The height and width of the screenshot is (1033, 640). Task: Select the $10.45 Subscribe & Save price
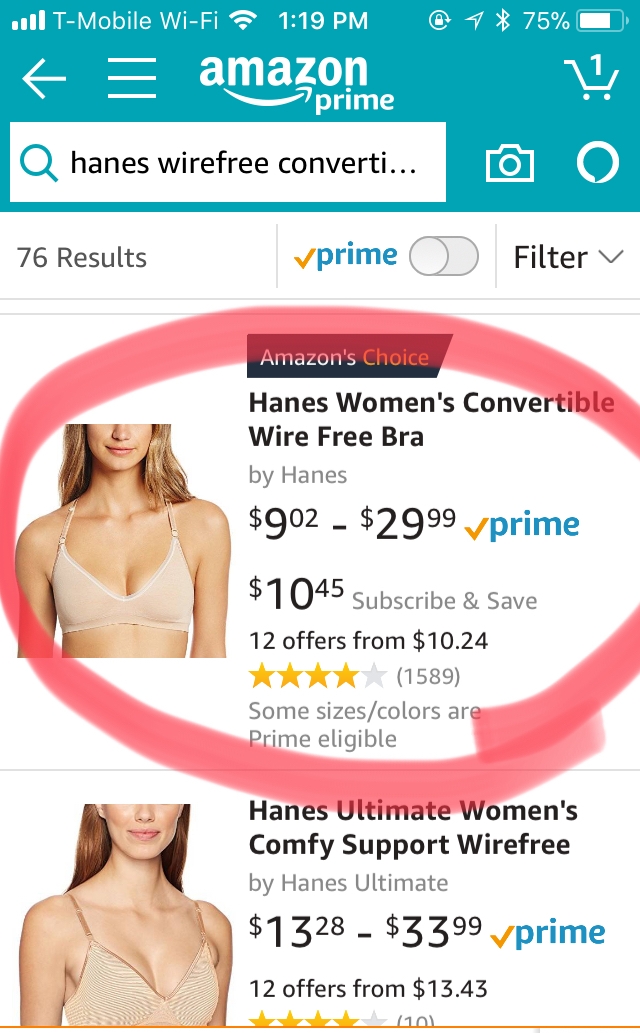point(393,594)
